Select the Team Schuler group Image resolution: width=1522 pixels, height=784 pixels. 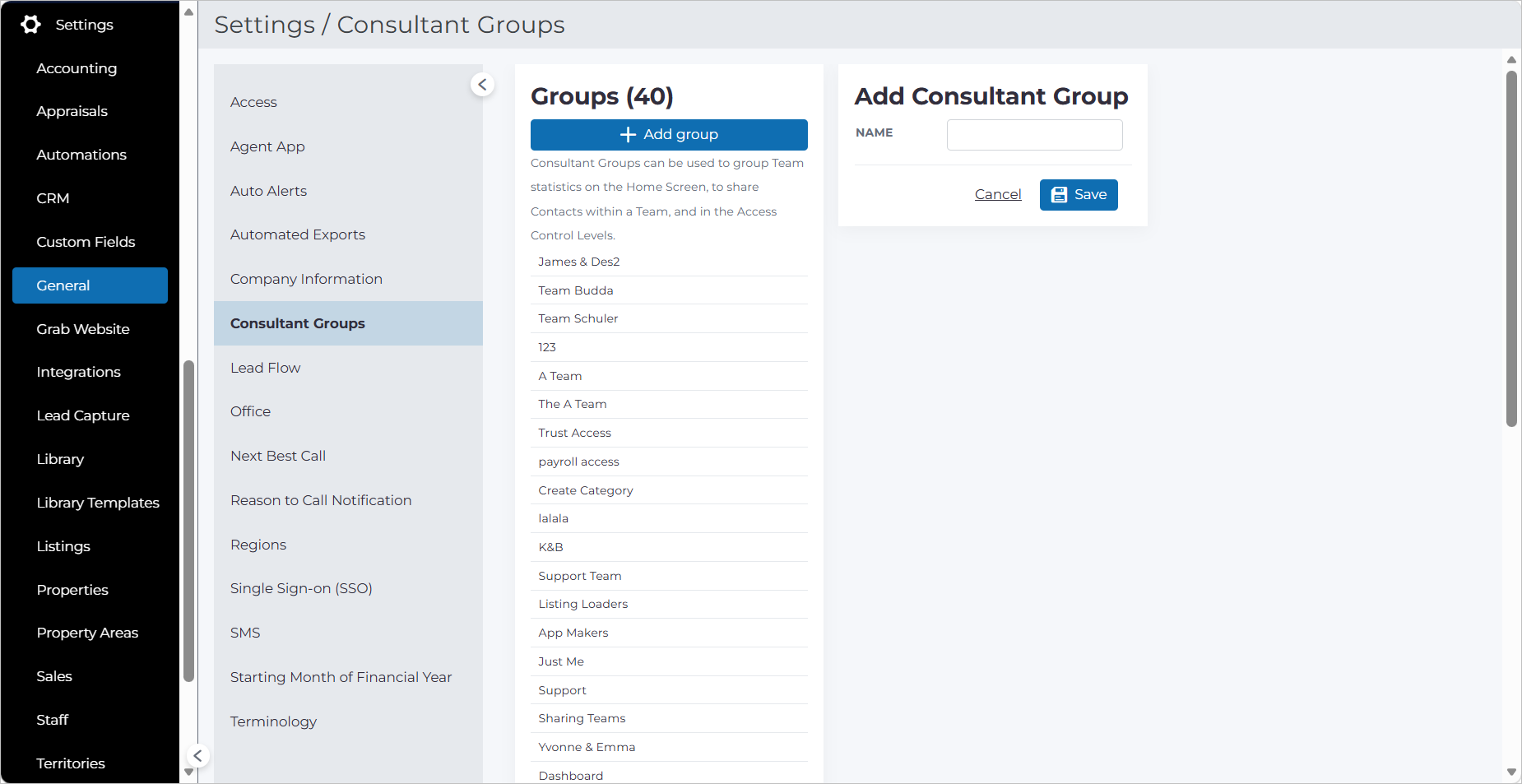tap(669, 318)
